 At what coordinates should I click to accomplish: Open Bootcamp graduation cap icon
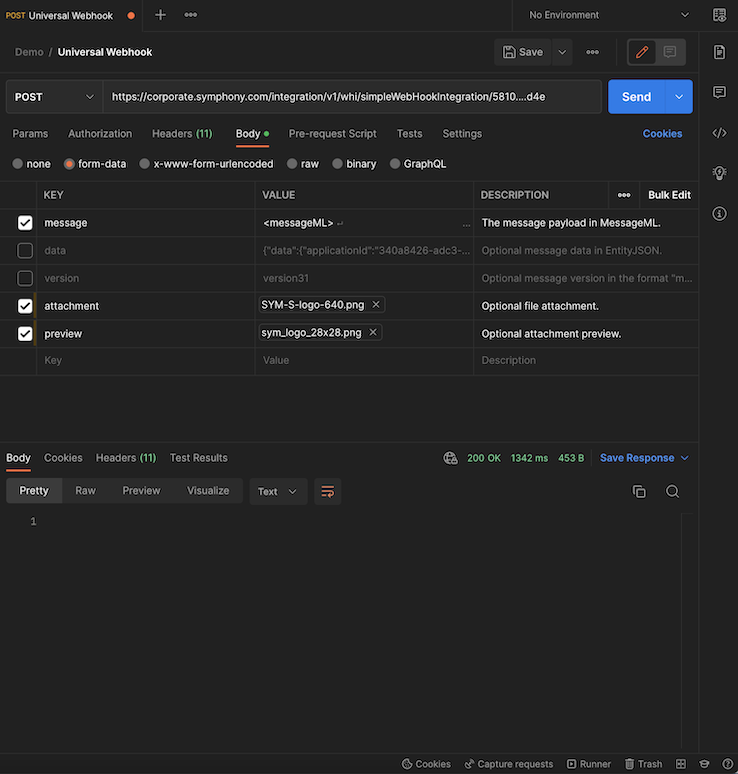[x=704, y=764]
